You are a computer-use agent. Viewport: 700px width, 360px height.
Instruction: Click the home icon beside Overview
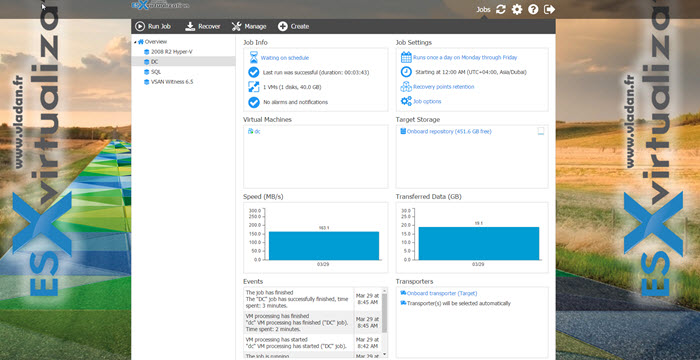click(141, 42)
